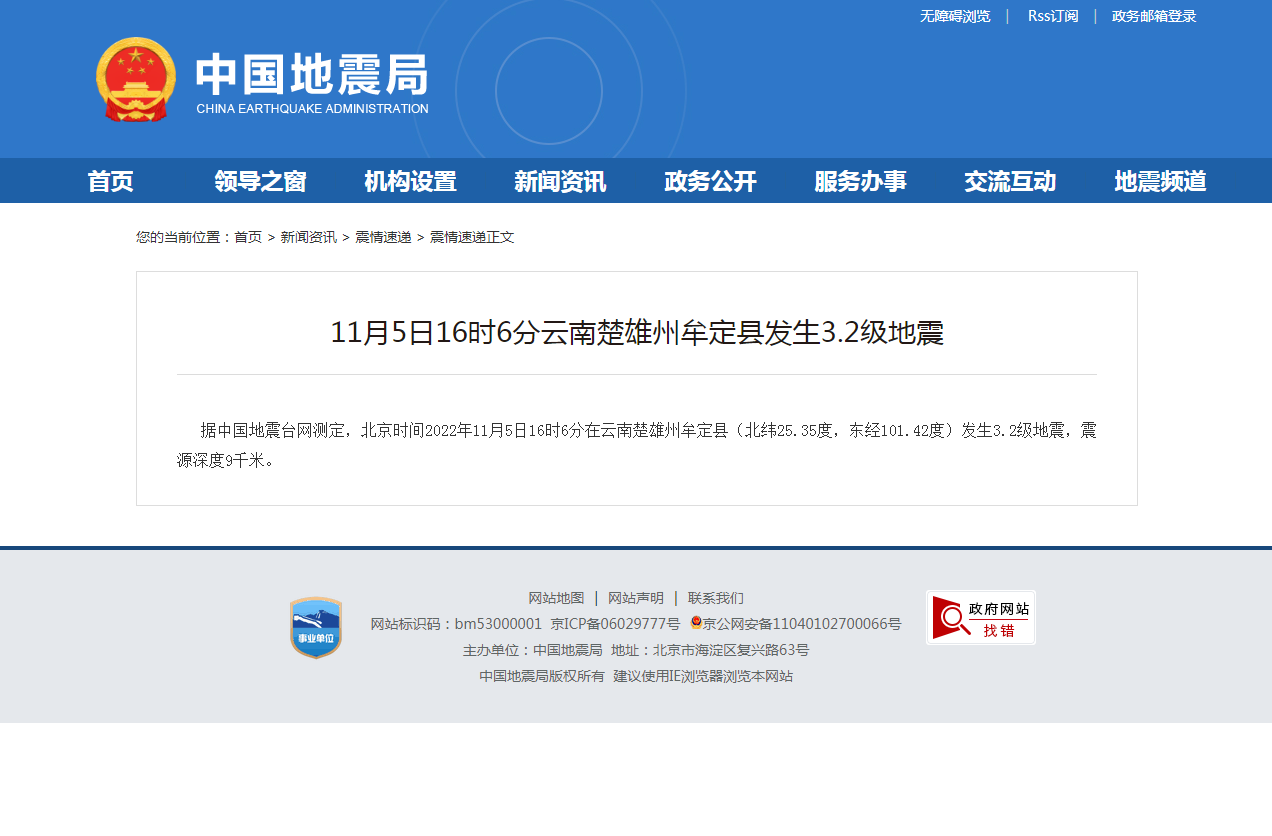Viewport: 1272px width, 836px height.
Task: Click the 网站声明 footer link
Action: [636, 598]
